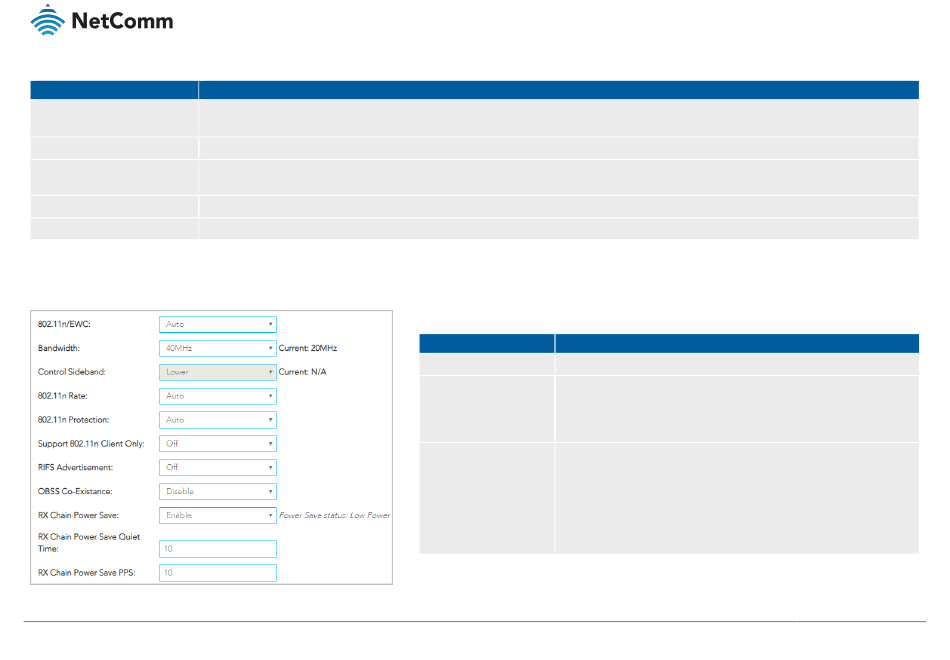Click the NetComm brand name text
The height and width of the screenshot is (660, 950).
(122, 21)
